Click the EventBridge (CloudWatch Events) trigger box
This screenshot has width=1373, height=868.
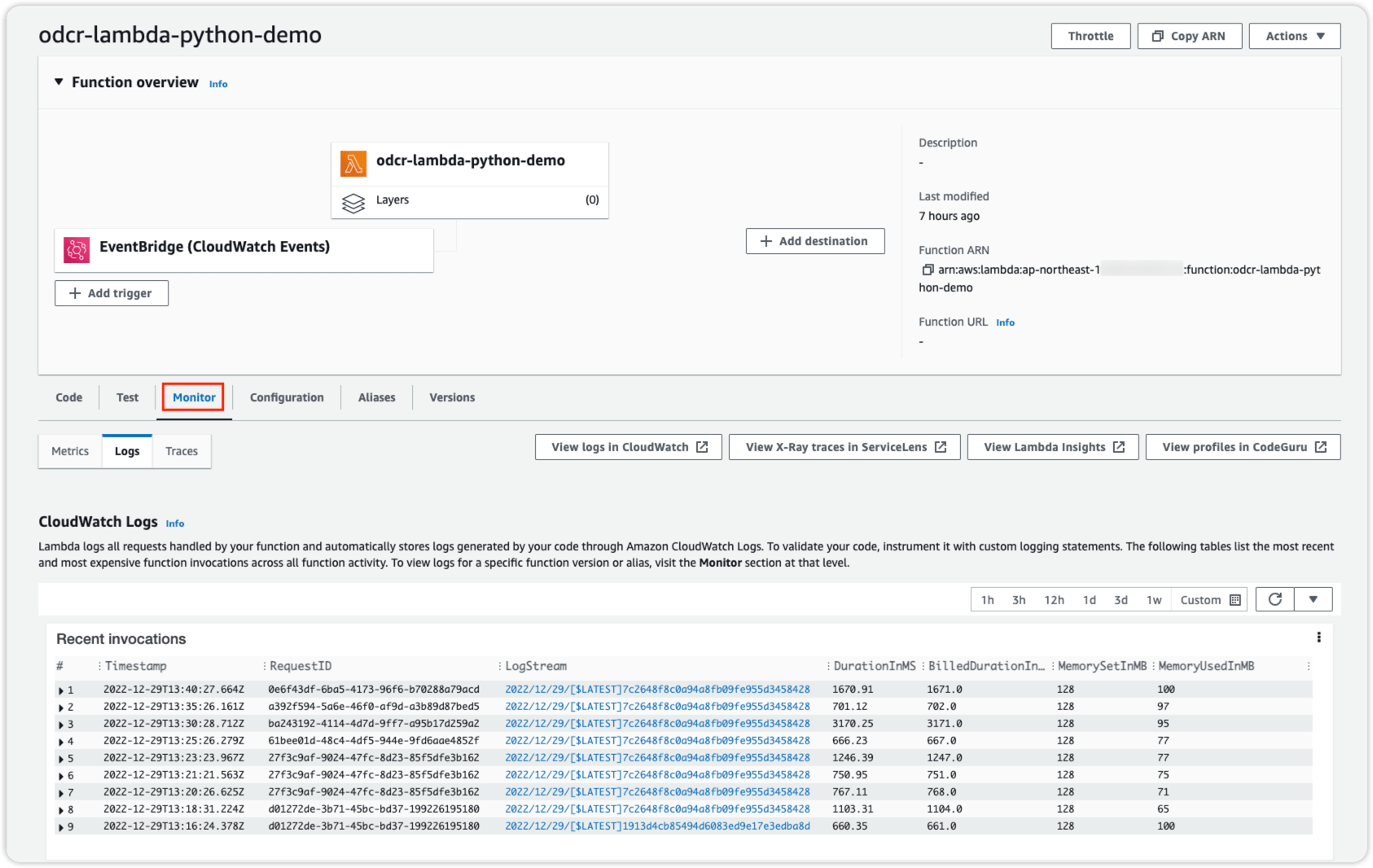click(243, 250)
